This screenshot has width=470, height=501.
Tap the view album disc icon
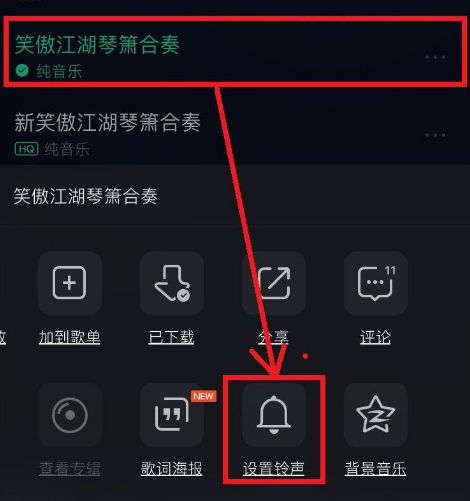70,415
